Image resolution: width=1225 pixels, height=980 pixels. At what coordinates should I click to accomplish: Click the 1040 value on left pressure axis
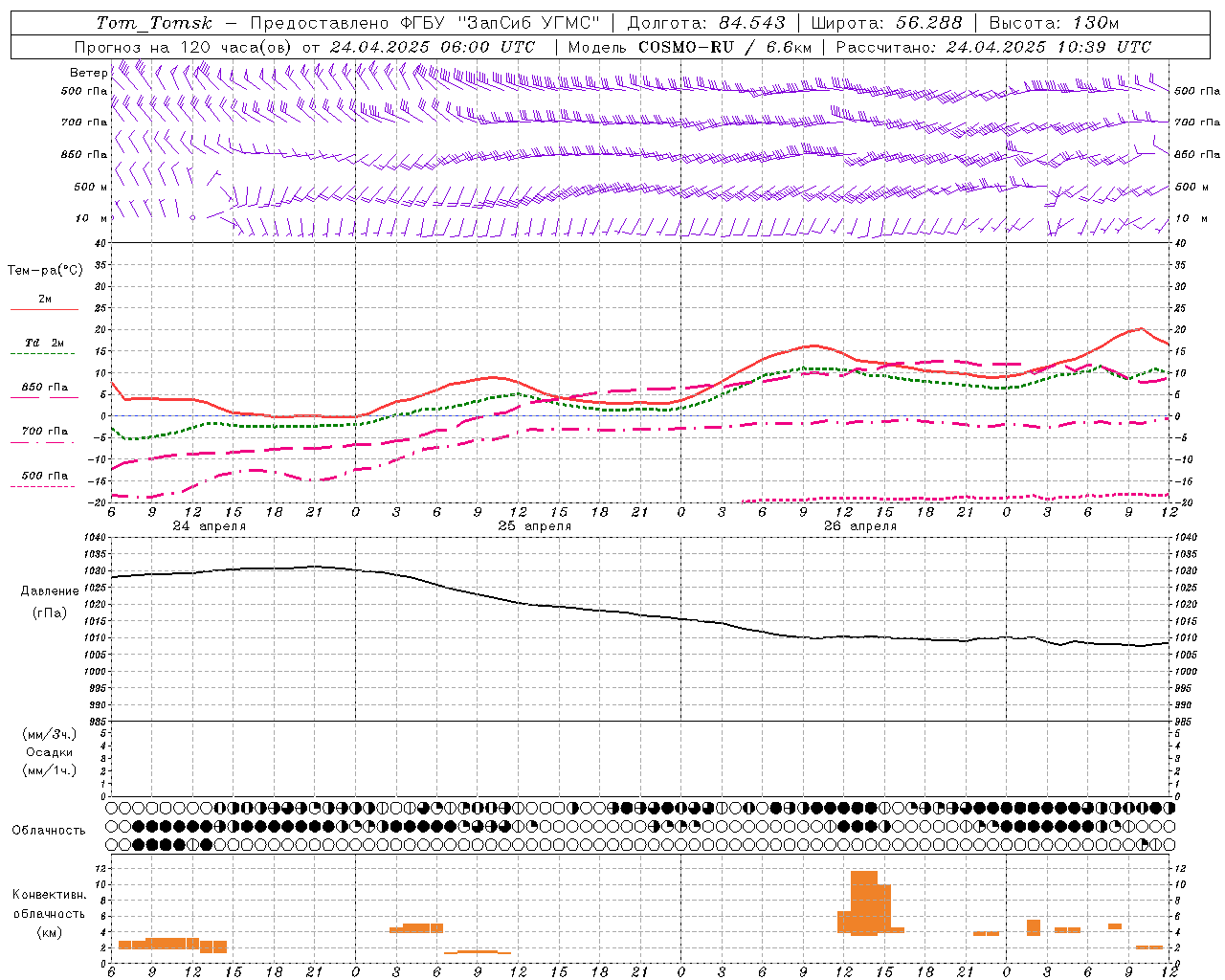(94, 537)
